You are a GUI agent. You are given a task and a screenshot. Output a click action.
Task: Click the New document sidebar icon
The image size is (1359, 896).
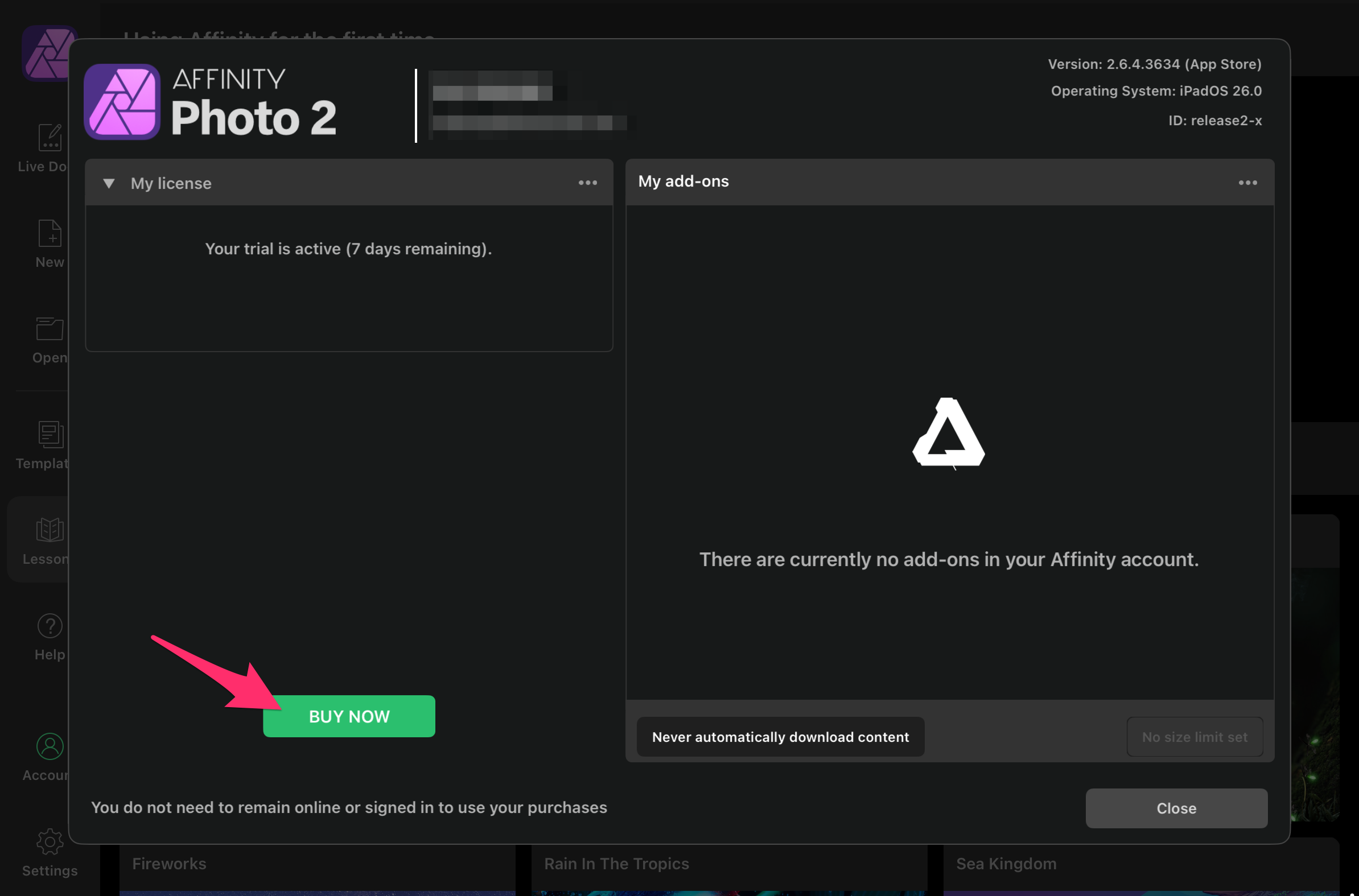tap(49, 234)
